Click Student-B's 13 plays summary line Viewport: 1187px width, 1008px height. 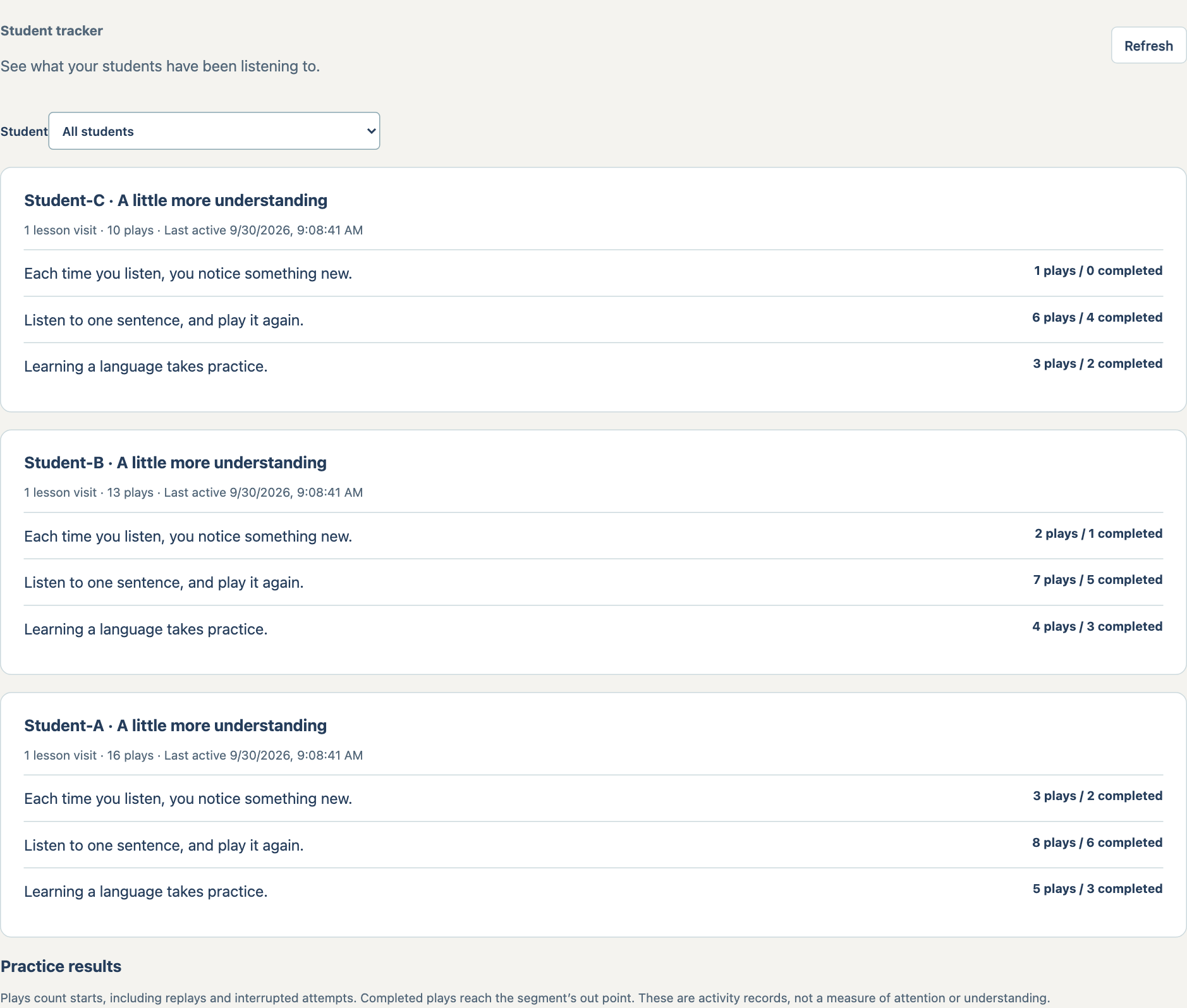pyautogui.click(x=193, y=492)
